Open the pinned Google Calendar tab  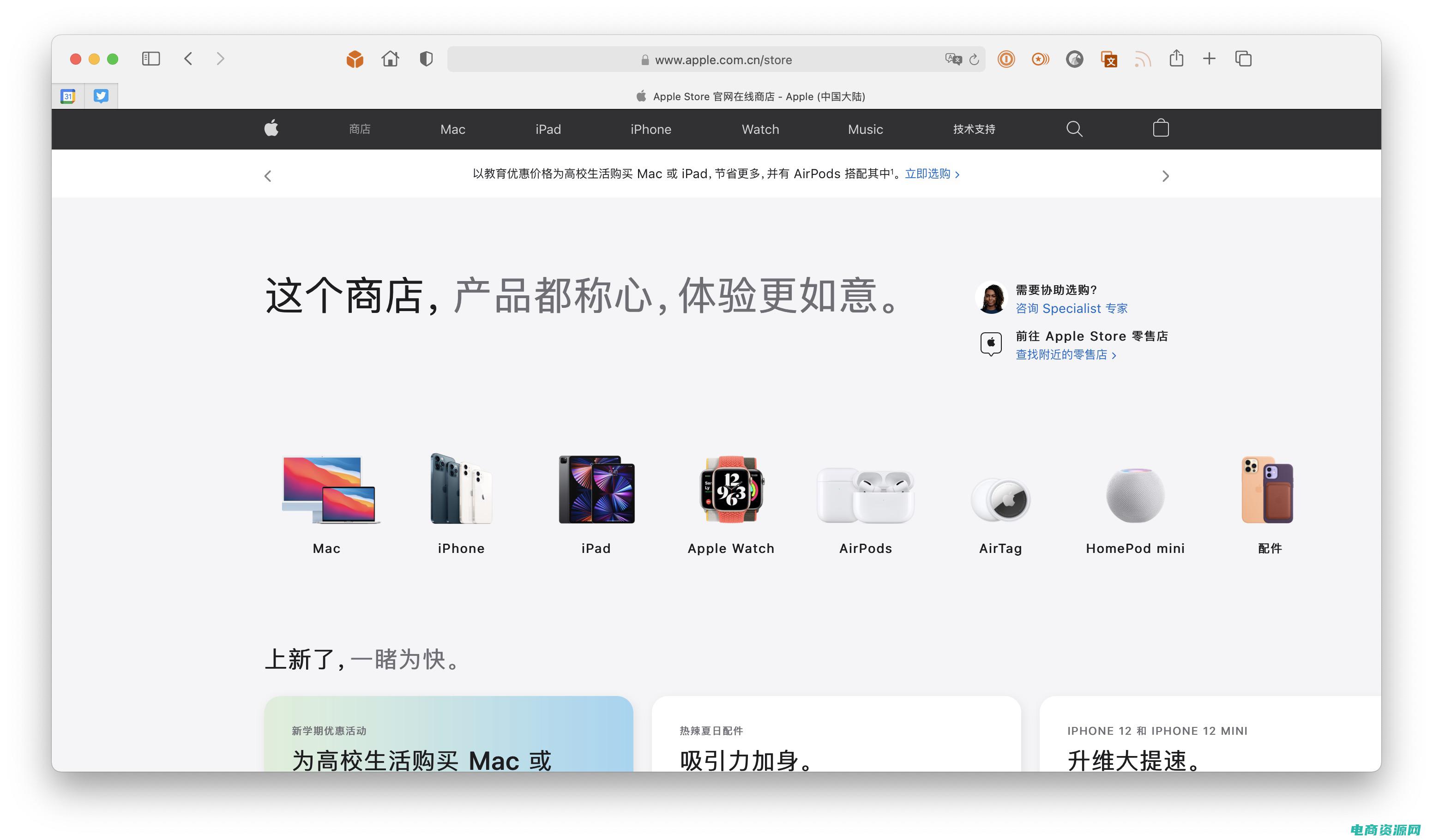click(68, 96)
